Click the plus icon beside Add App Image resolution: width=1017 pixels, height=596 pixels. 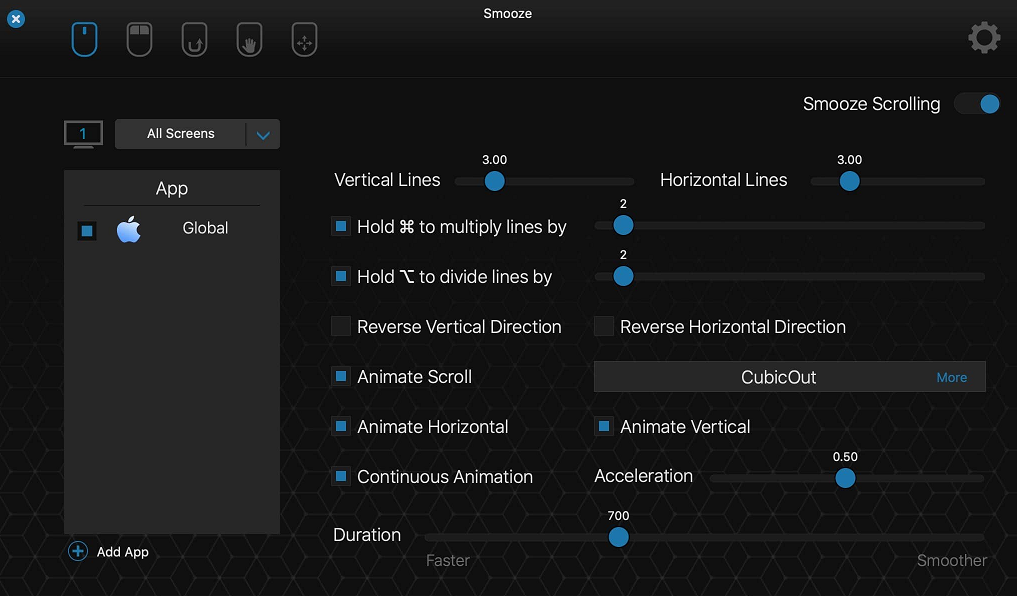point(78,551)
